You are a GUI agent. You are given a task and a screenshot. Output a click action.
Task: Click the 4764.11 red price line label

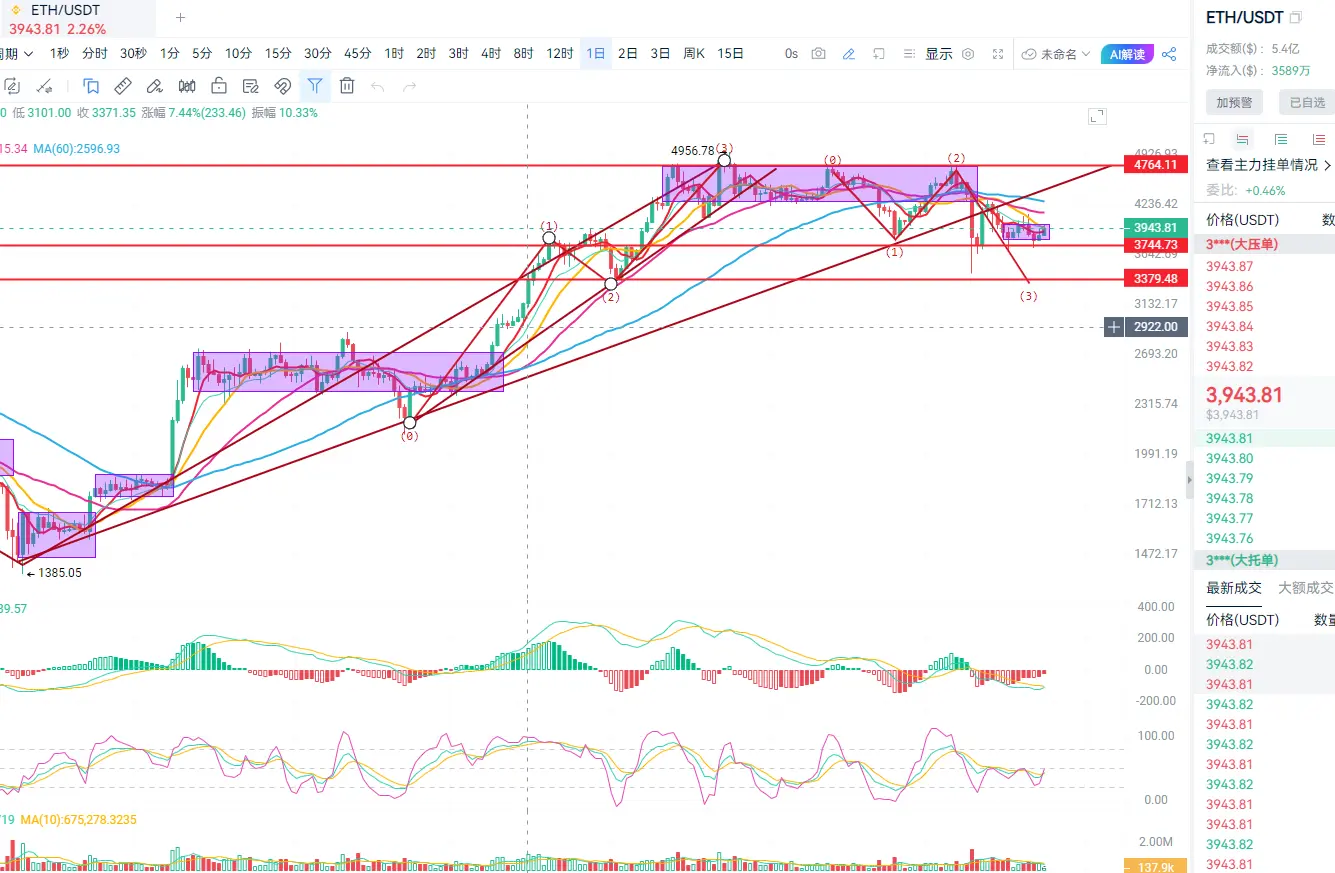[x=1155, y=164]
